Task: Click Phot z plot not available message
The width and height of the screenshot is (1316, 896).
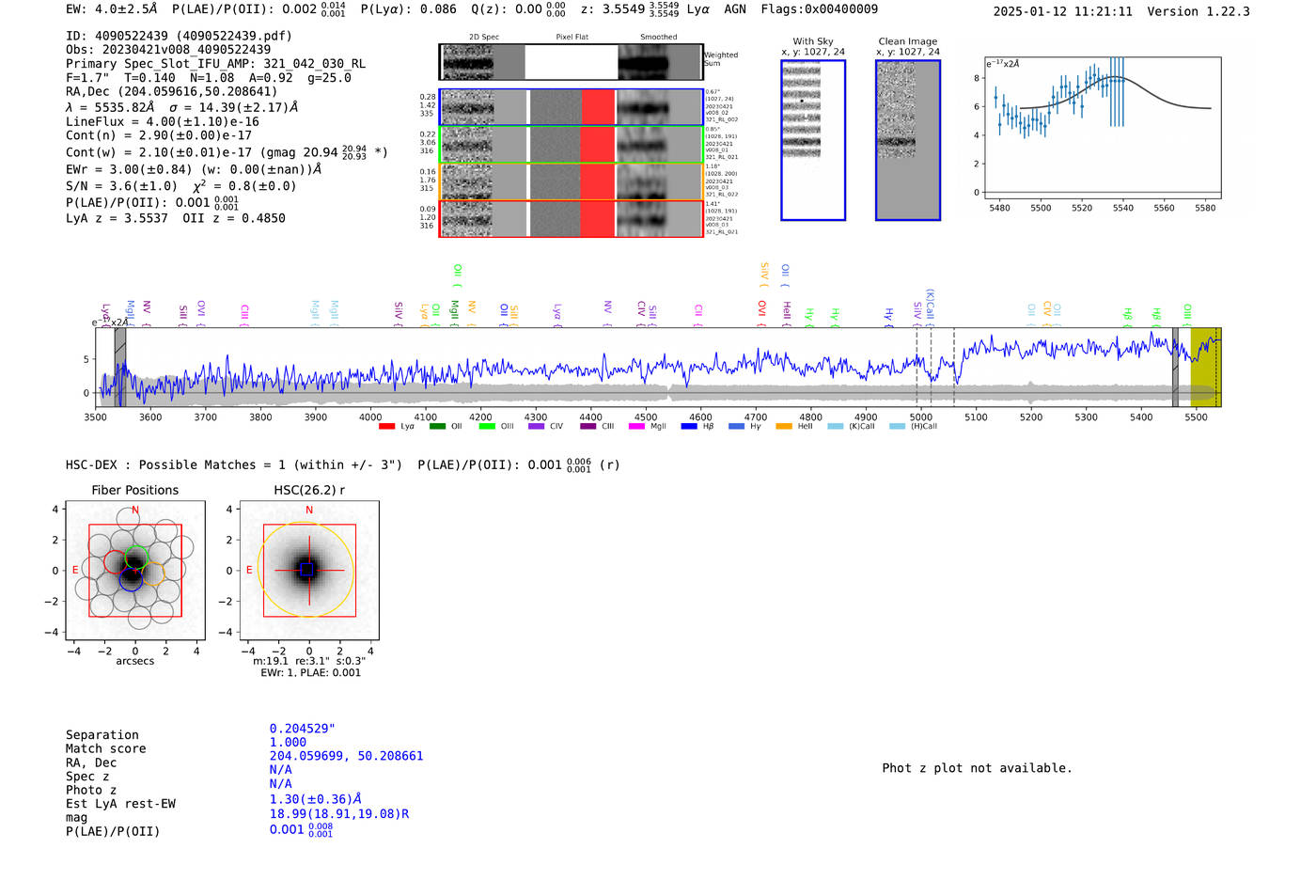Action: [977, 768]
